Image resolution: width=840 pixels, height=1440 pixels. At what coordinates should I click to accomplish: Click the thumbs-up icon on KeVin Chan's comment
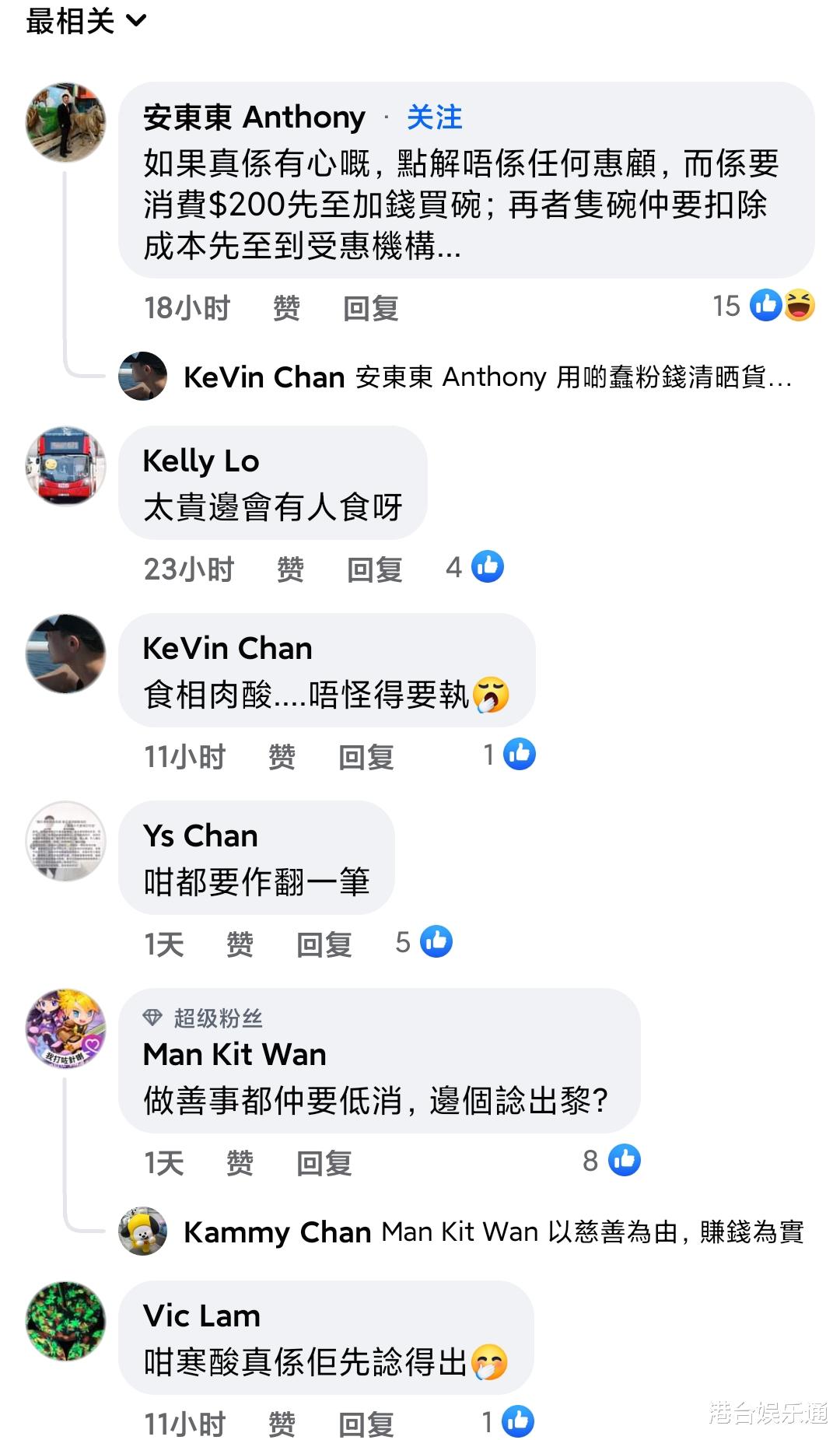(x=520, y=754)
